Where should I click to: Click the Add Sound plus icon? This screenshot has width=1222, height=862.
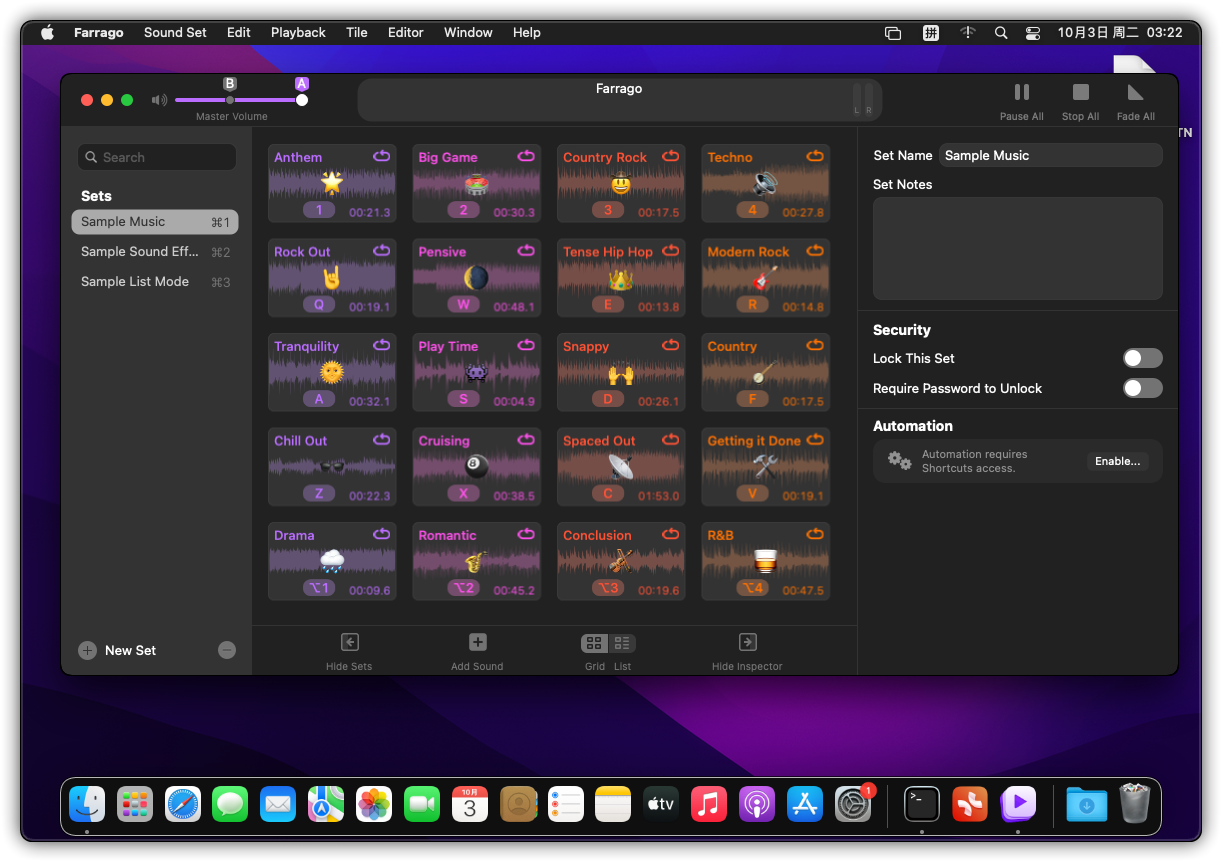click(x=477, y=643)
